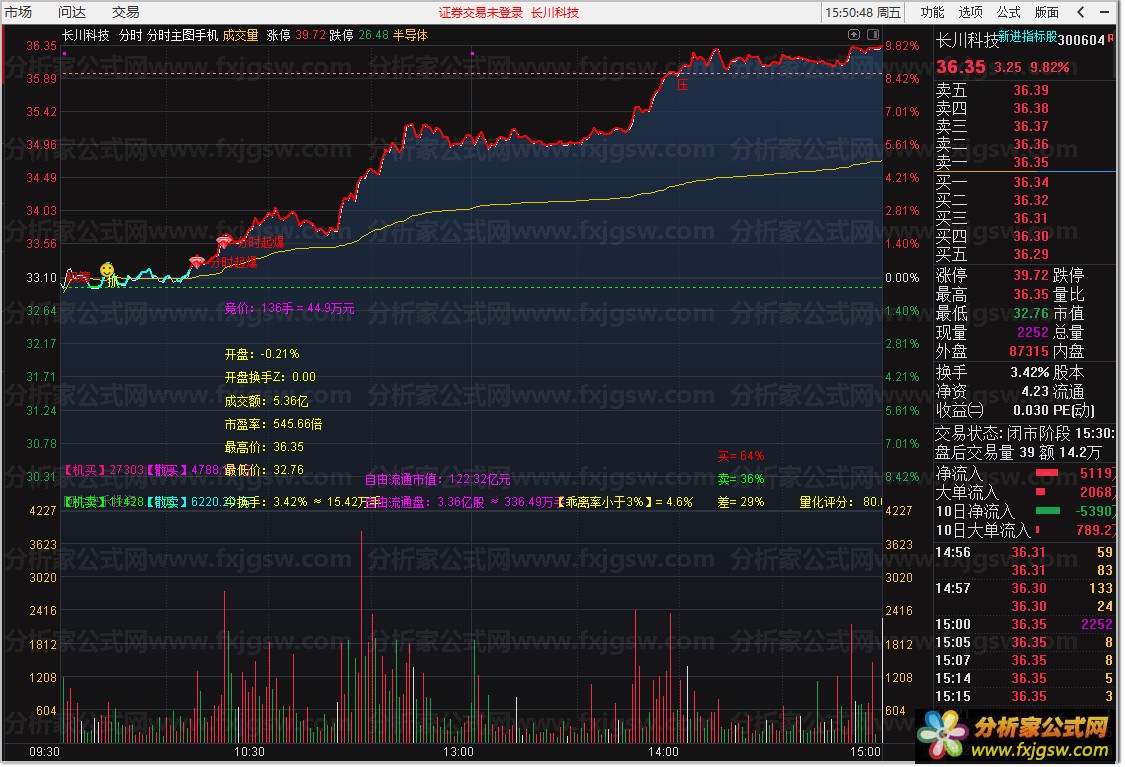Click the 9.82% change value in quote panel
This screenshot has width=1125, height=767.
click(x=1050, y=67)
